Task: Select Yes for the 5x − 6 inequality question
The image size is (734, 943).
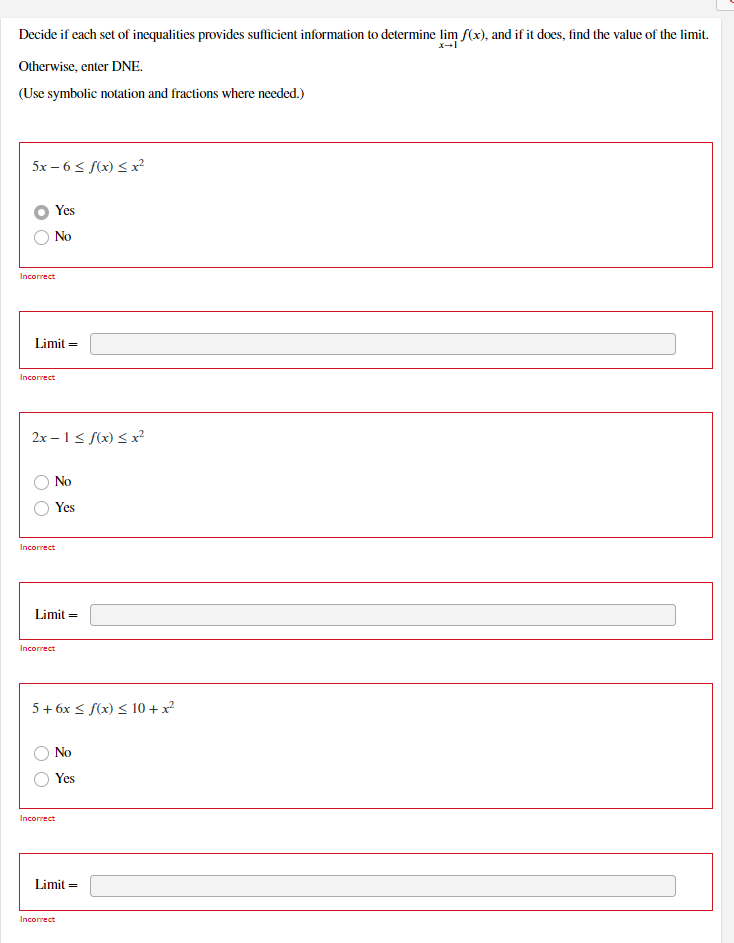Action: 41,211
